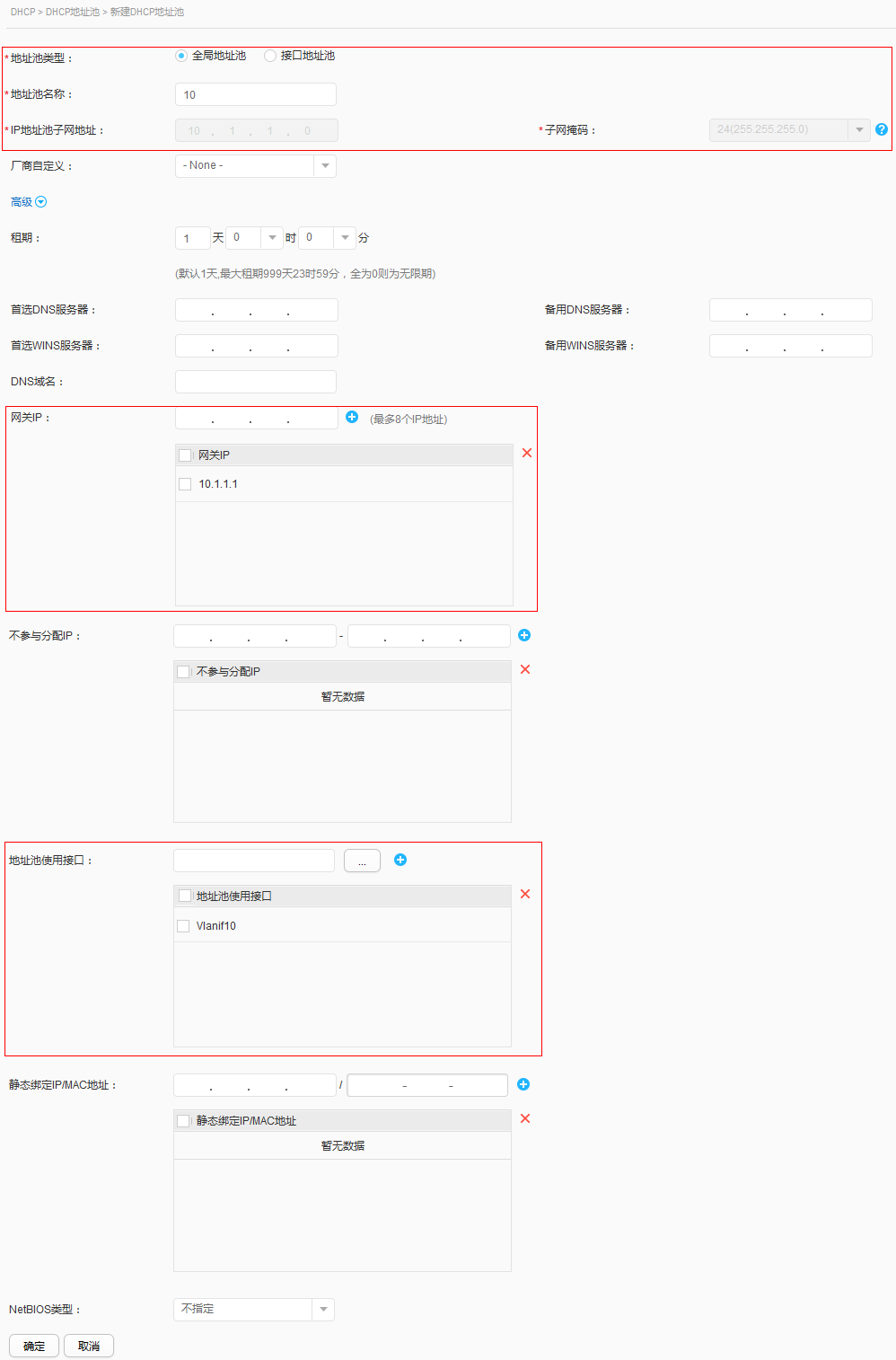This screenshot has height=1360, width=896.
Task: Click the add icon next to 网关IP field
Action: click(352, 417)
